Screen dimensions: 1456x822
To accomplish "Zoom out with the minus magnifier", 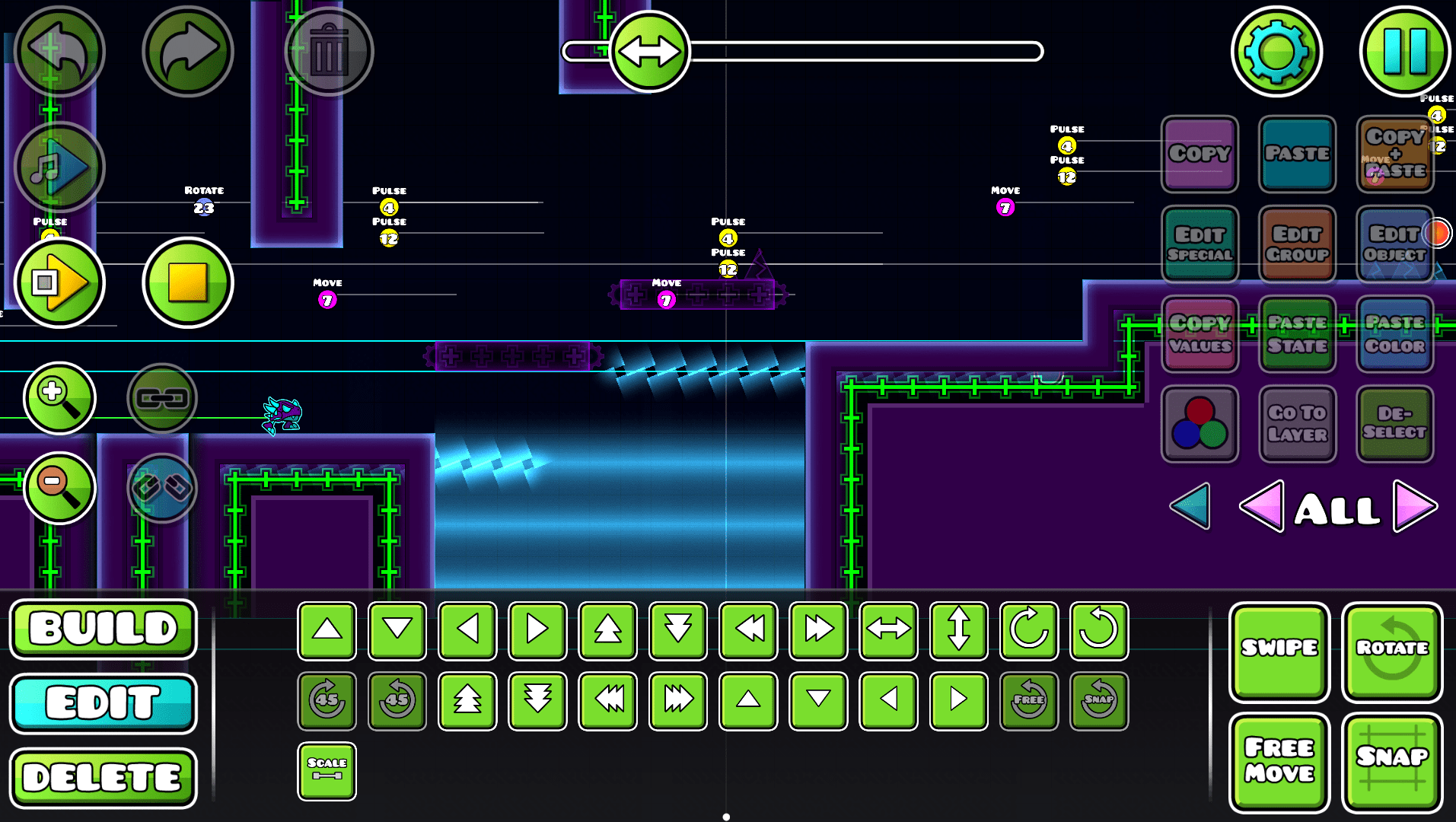I will pyautogui.click(x=59, y=488).
